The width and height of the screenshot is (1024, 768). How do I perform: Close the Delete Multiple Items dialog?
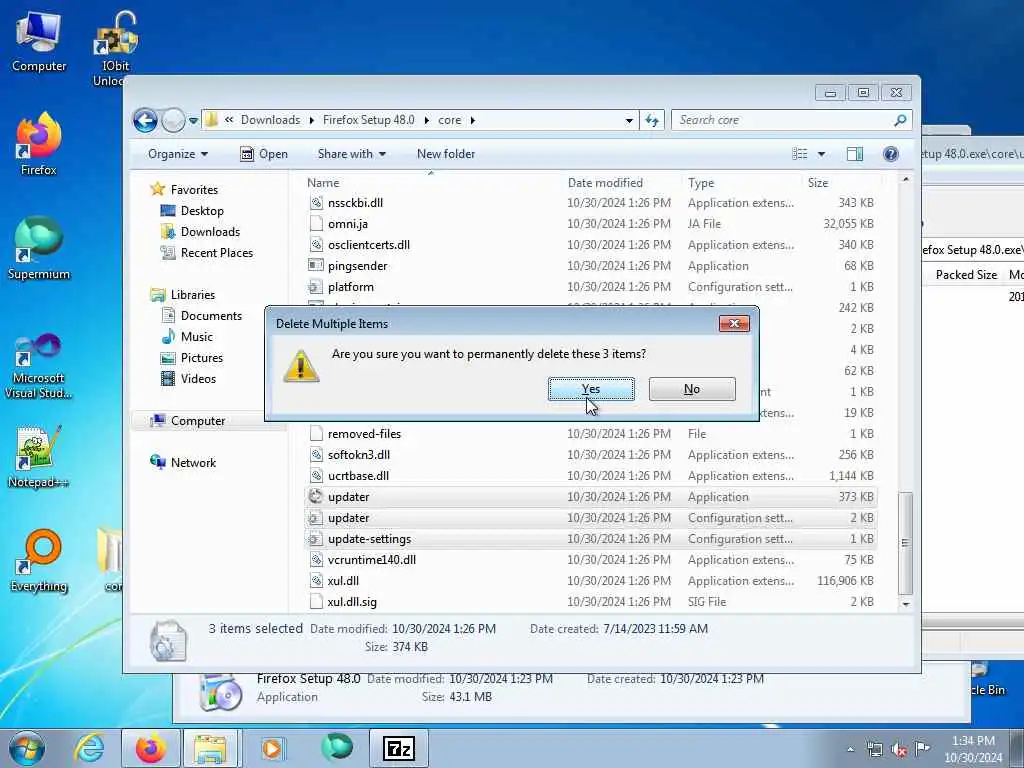(x=734, y=324)
